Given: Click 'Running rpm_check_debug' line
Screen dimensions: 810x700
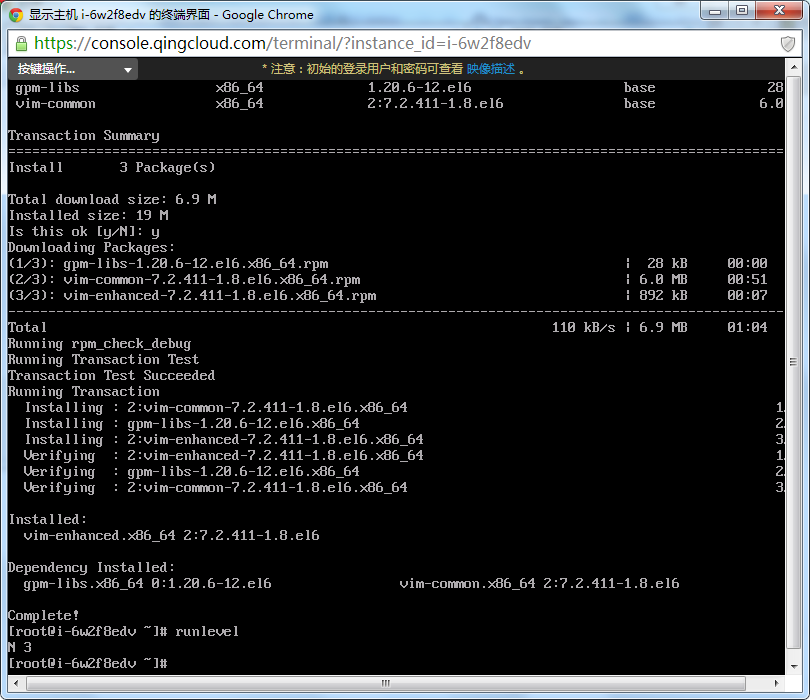Looking at the screenshot, I should (x=99, y=344).
